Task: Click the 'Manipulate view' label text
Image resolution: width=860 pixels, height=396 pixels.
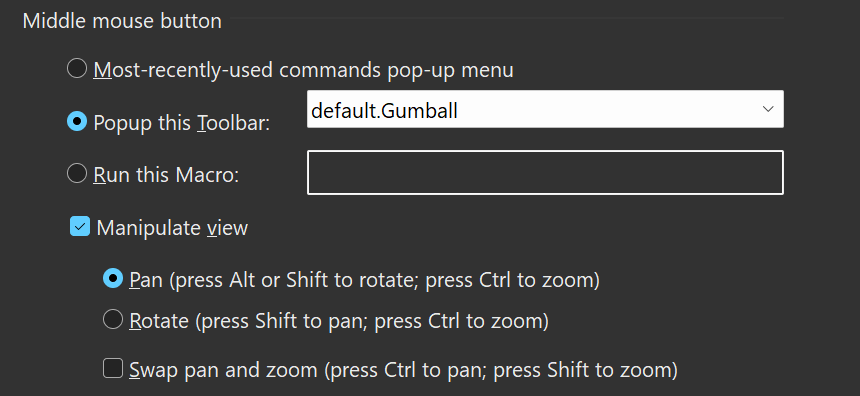Action: 172,228
